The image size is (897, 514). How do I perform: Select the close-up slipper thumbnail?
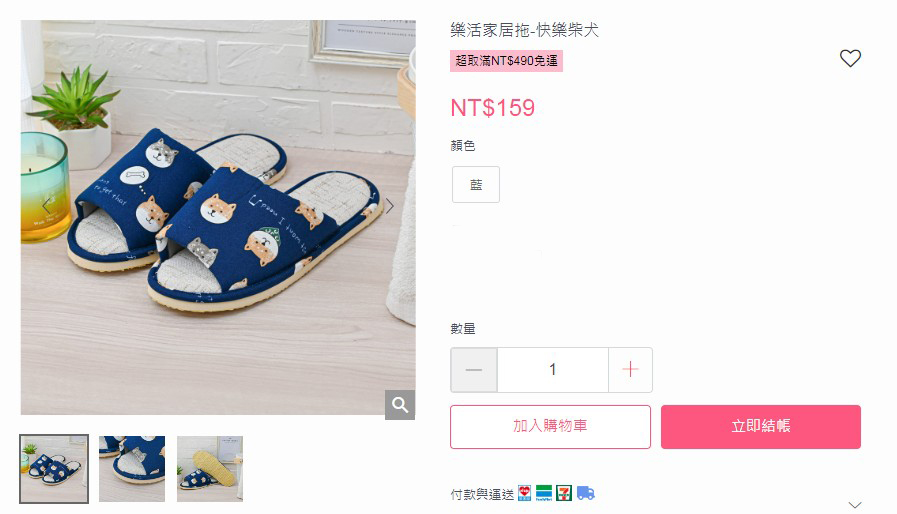point(132,469)
